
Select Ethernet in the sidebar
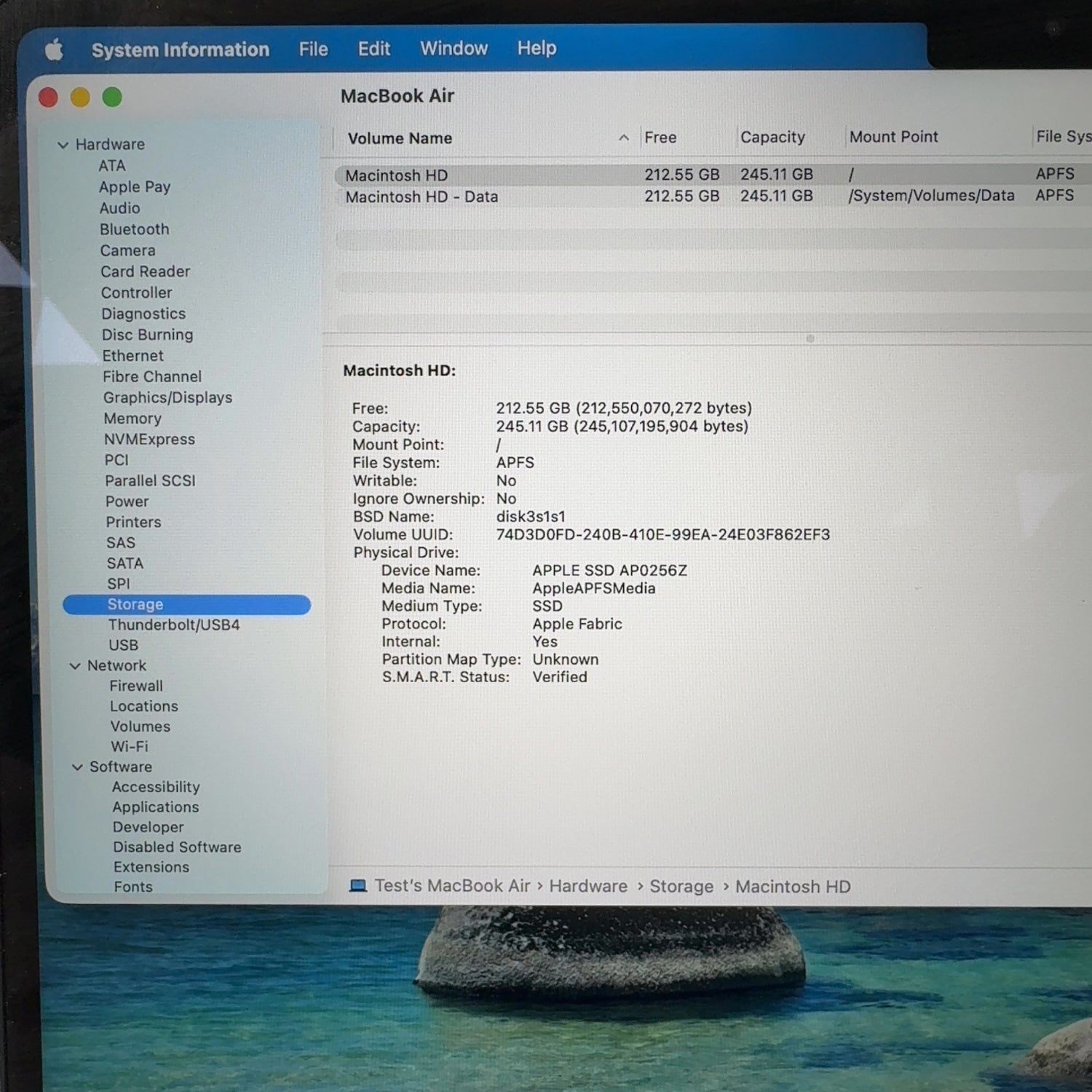point(133,356)
